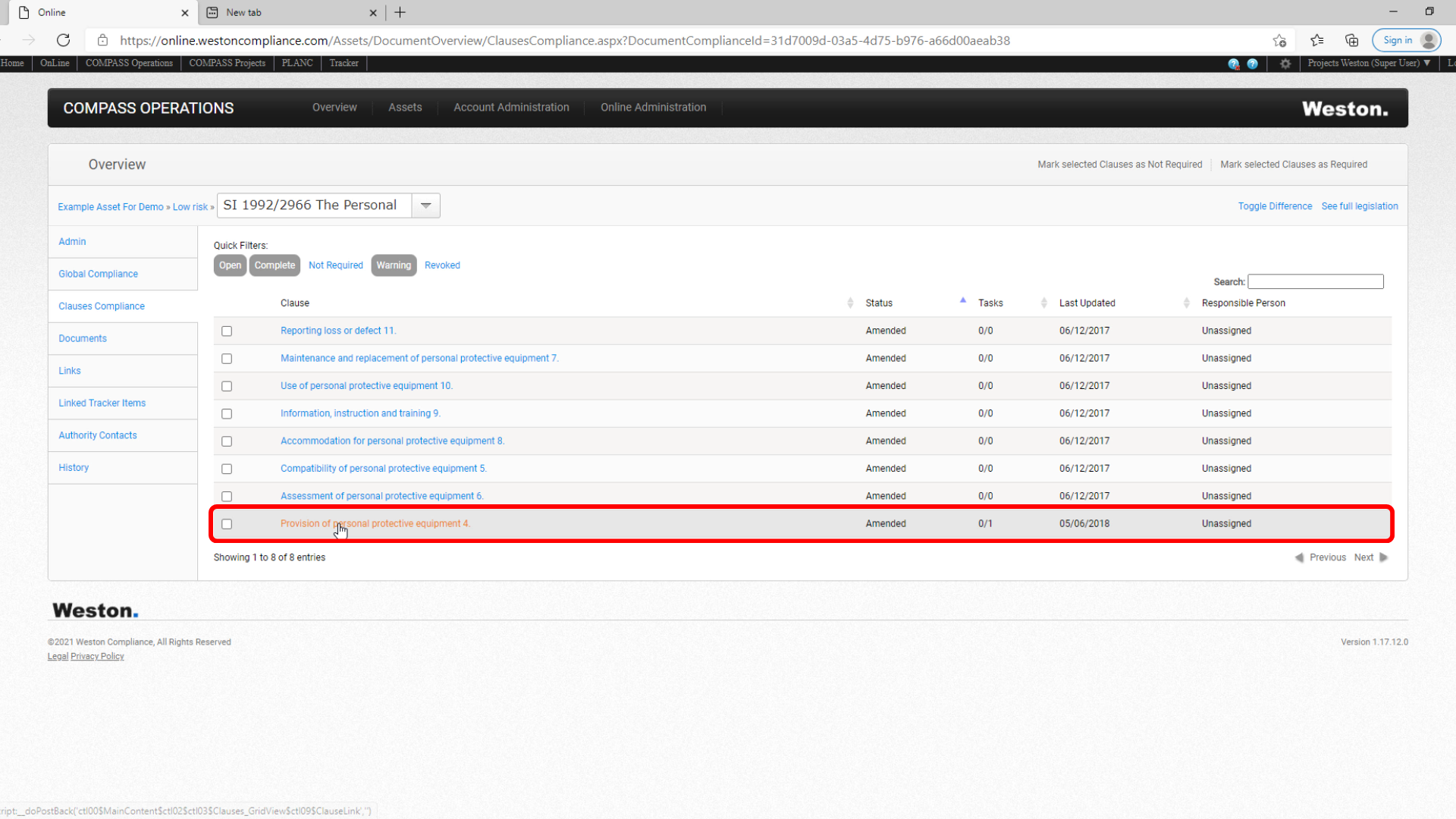
Task: Open browser favorites star list icon
Action: pos(1317,40)
